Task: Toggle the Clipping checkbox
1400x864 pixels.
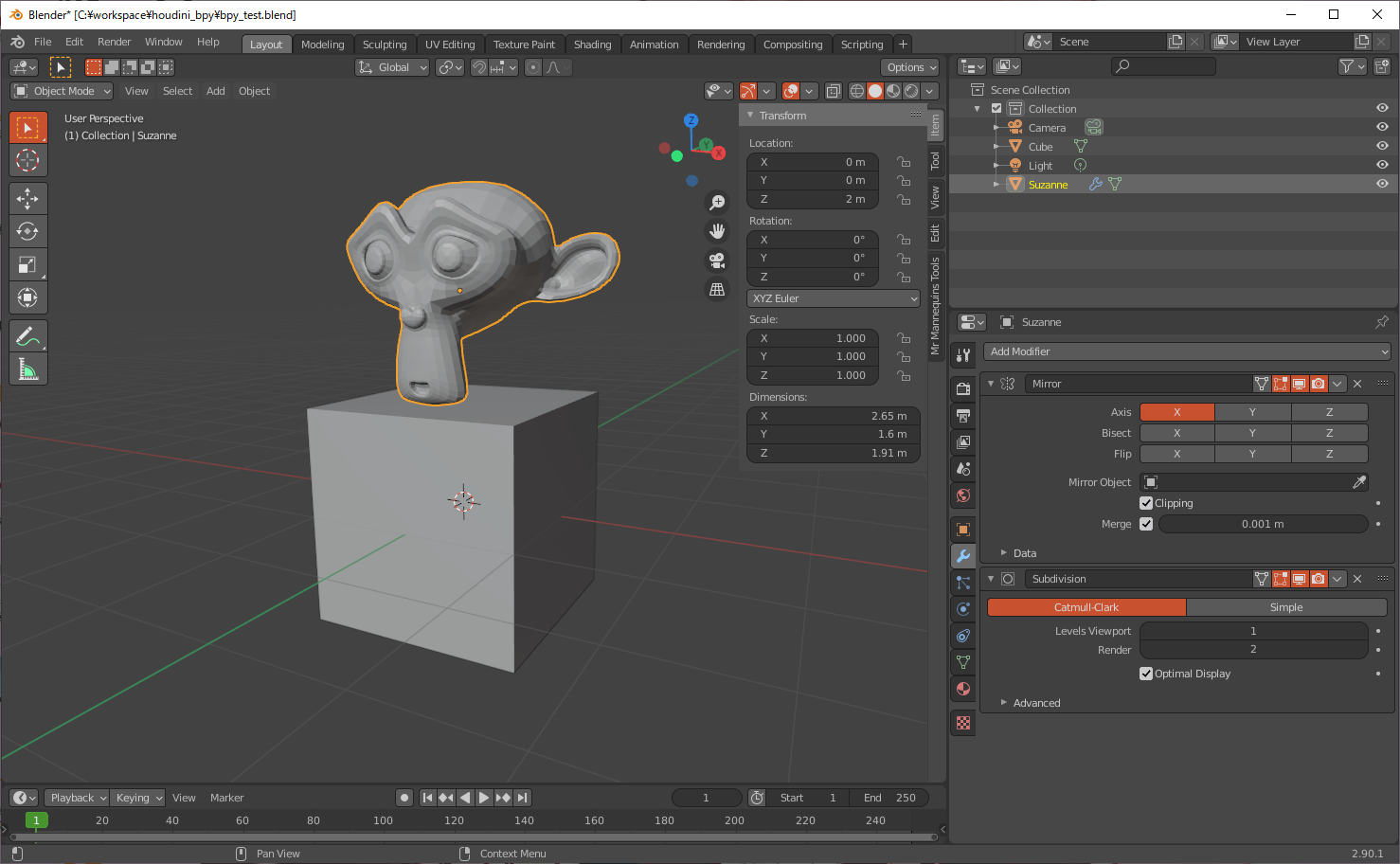Action: click(x=1146, y=503)
